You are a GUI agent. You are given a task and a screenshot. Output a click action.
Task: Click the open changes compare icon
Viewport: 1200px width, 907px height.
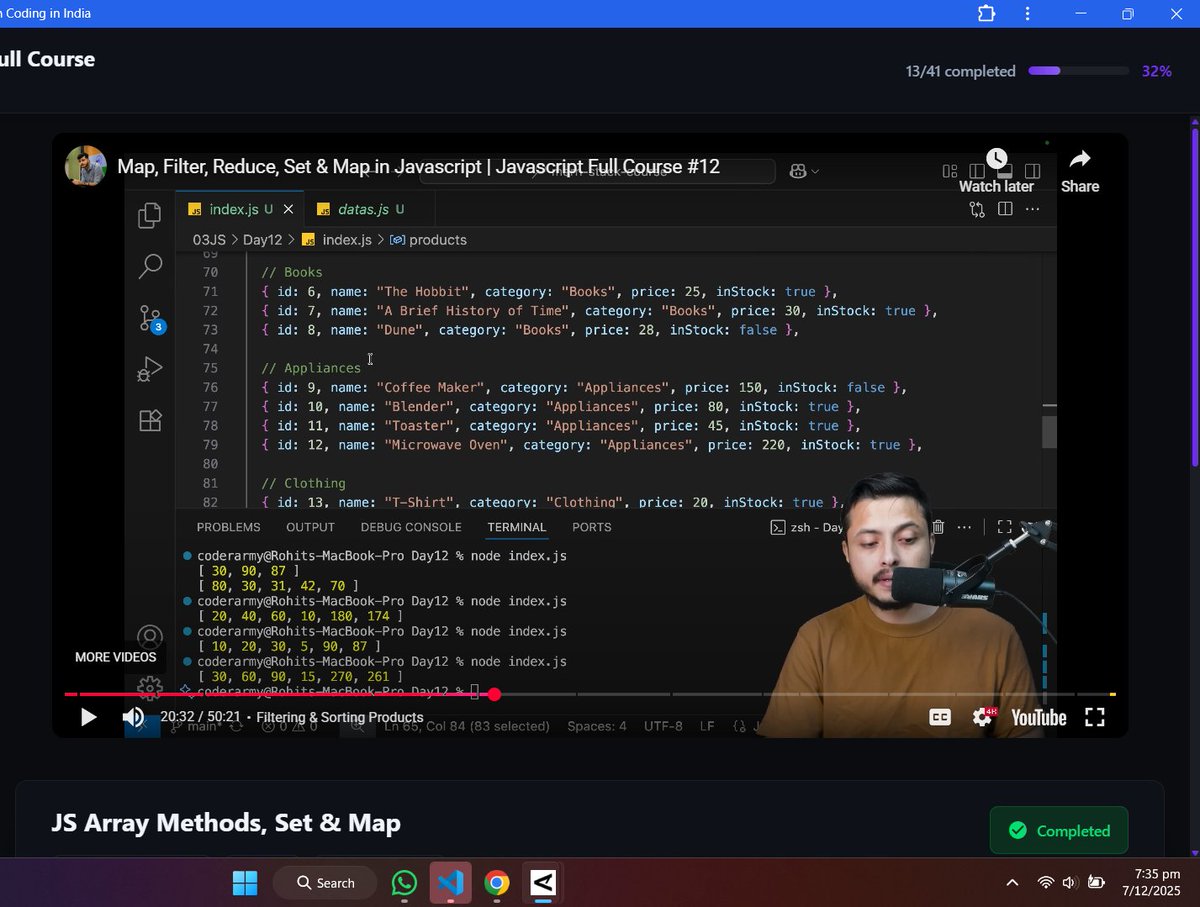977,209
